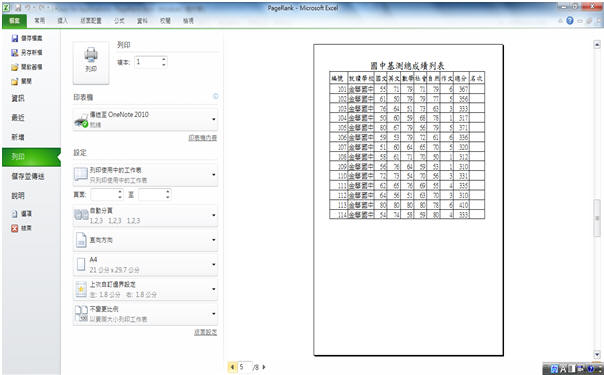Open the 印表機內容 printer properties link
The height and width of the screenshot is (375, 604).
(203, 138)
